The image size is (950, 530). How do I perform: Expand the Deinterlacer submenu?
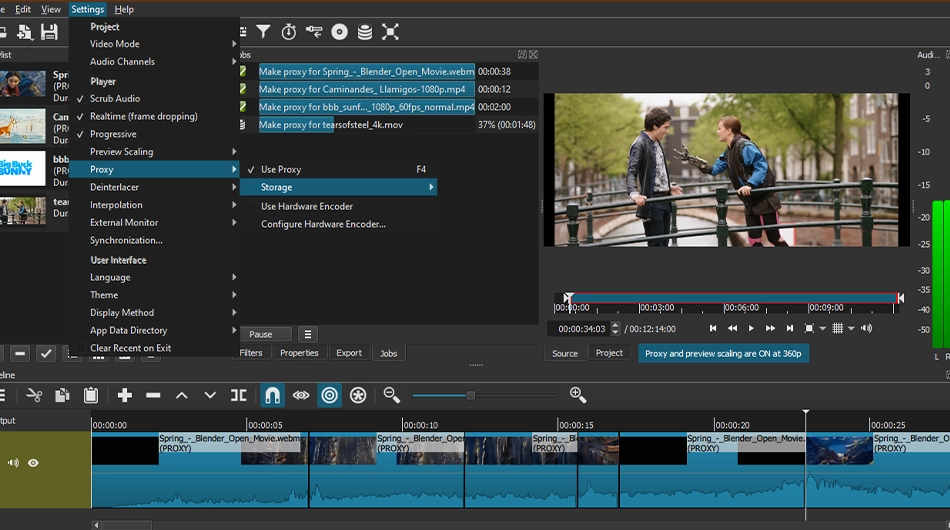154,187
